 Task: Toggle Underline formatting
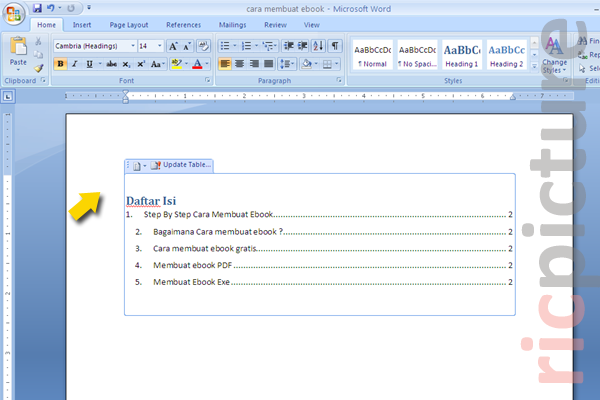[89, 64]
